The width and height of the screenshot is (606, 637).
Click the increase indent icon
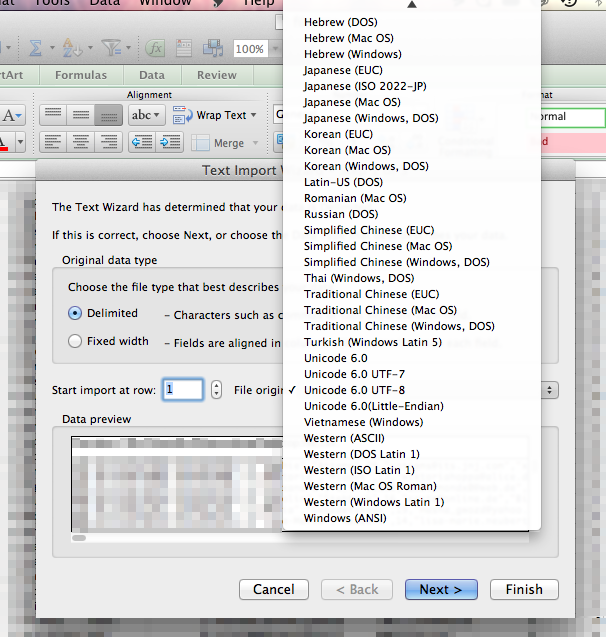tap(170, 142)
